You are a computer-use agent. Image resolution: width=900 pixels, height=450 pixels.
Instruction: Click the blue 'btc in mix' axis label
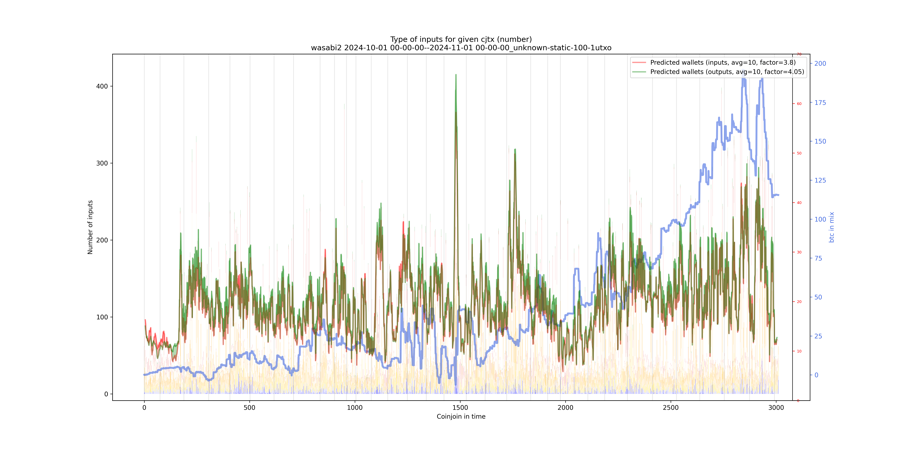[832, 227]
